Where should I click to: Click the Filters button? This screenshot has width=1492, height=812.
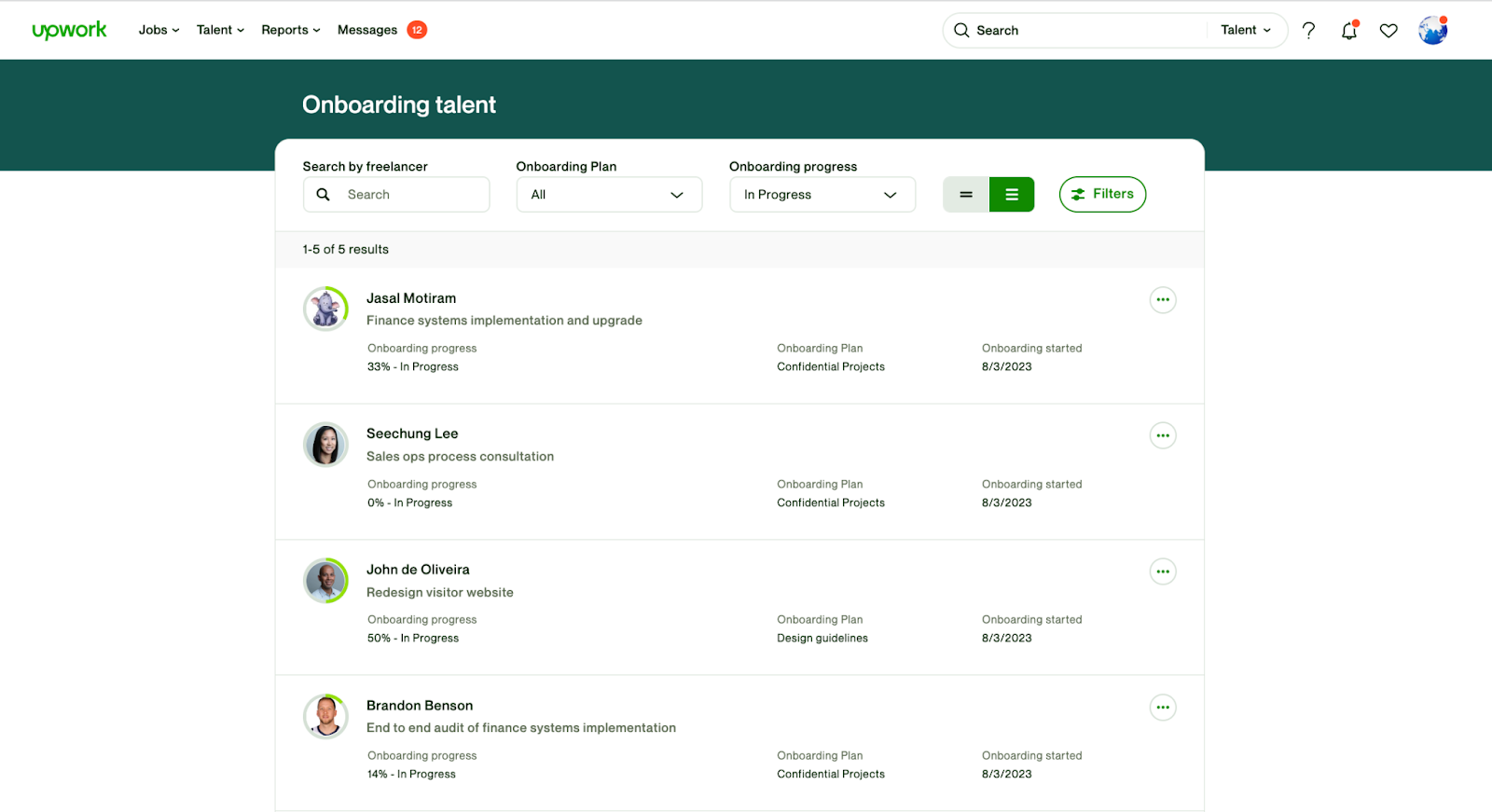point(1102,194)
